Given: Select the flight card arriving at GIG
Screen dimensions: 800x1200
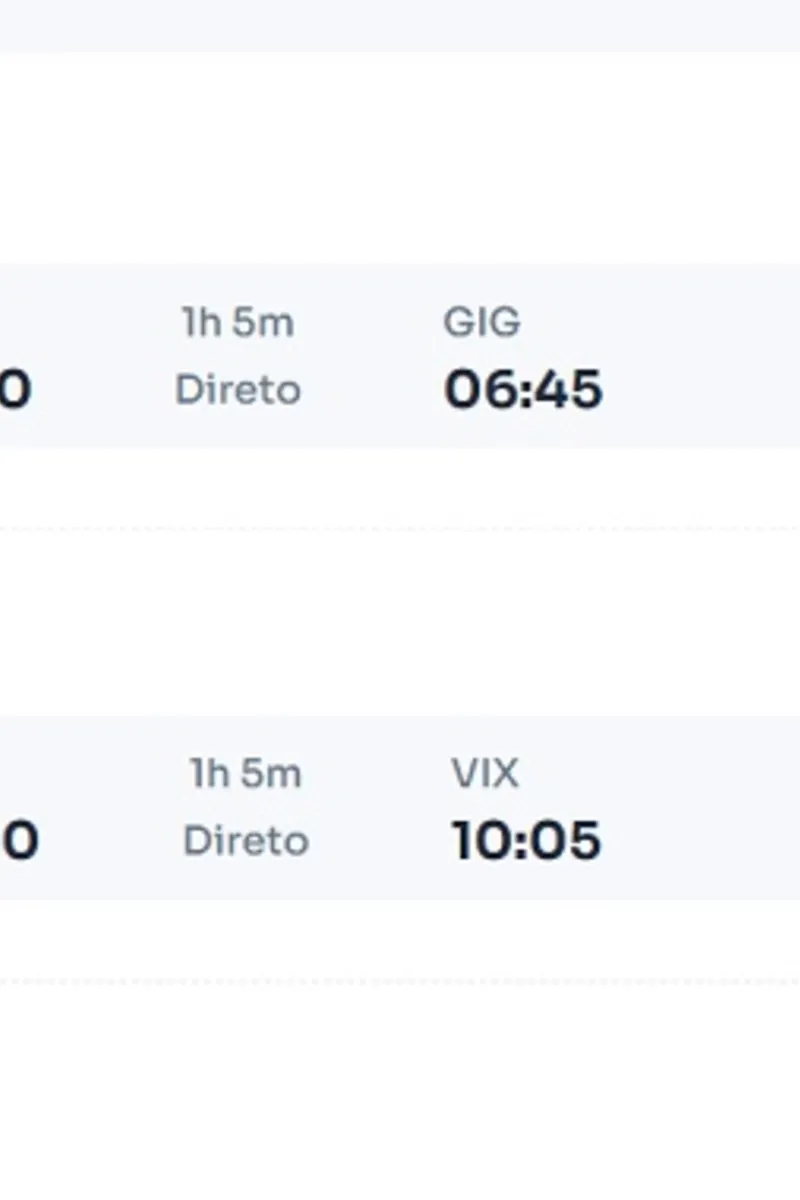Looking at the screenshot, I should click(x=400, y=356).
